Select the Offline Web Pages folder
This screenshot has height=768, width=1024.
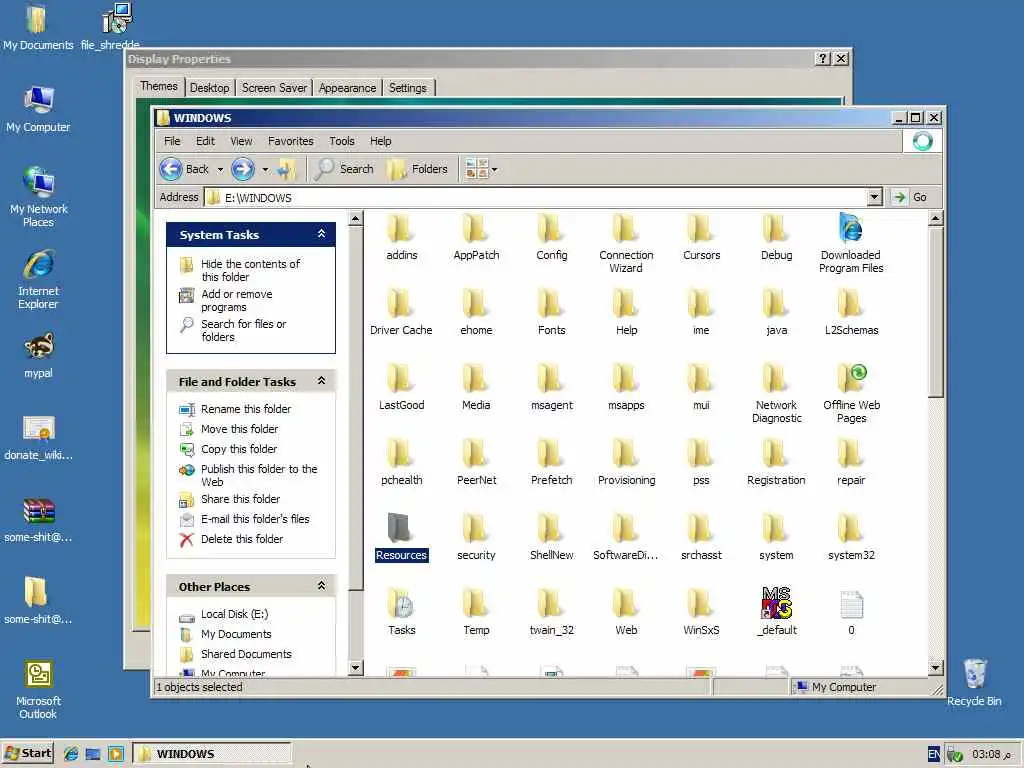point(852,392)
